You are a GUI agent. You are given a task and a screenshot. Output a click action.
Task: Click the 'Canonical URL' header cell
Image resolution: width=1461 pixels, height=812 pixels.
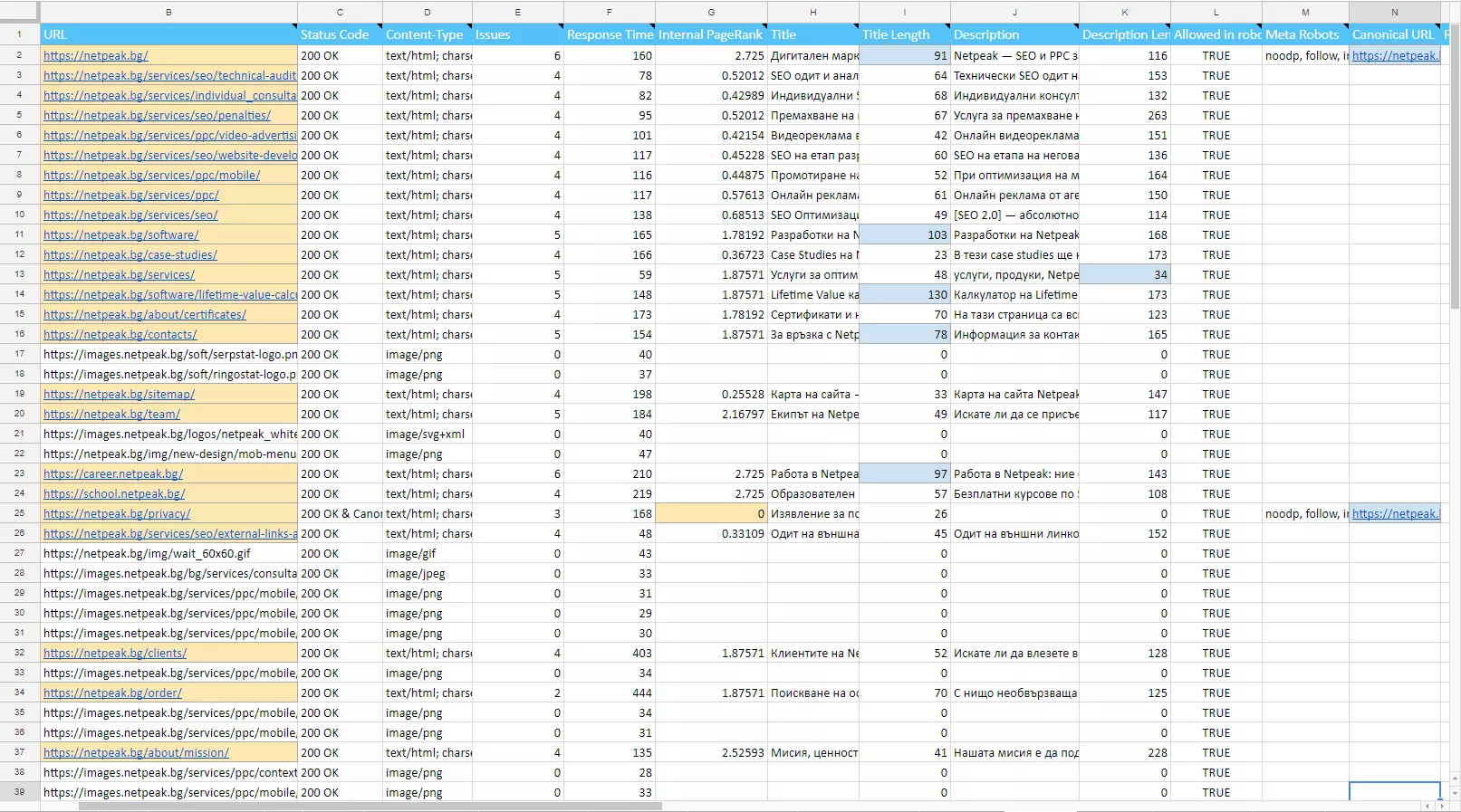point(1394,34)
